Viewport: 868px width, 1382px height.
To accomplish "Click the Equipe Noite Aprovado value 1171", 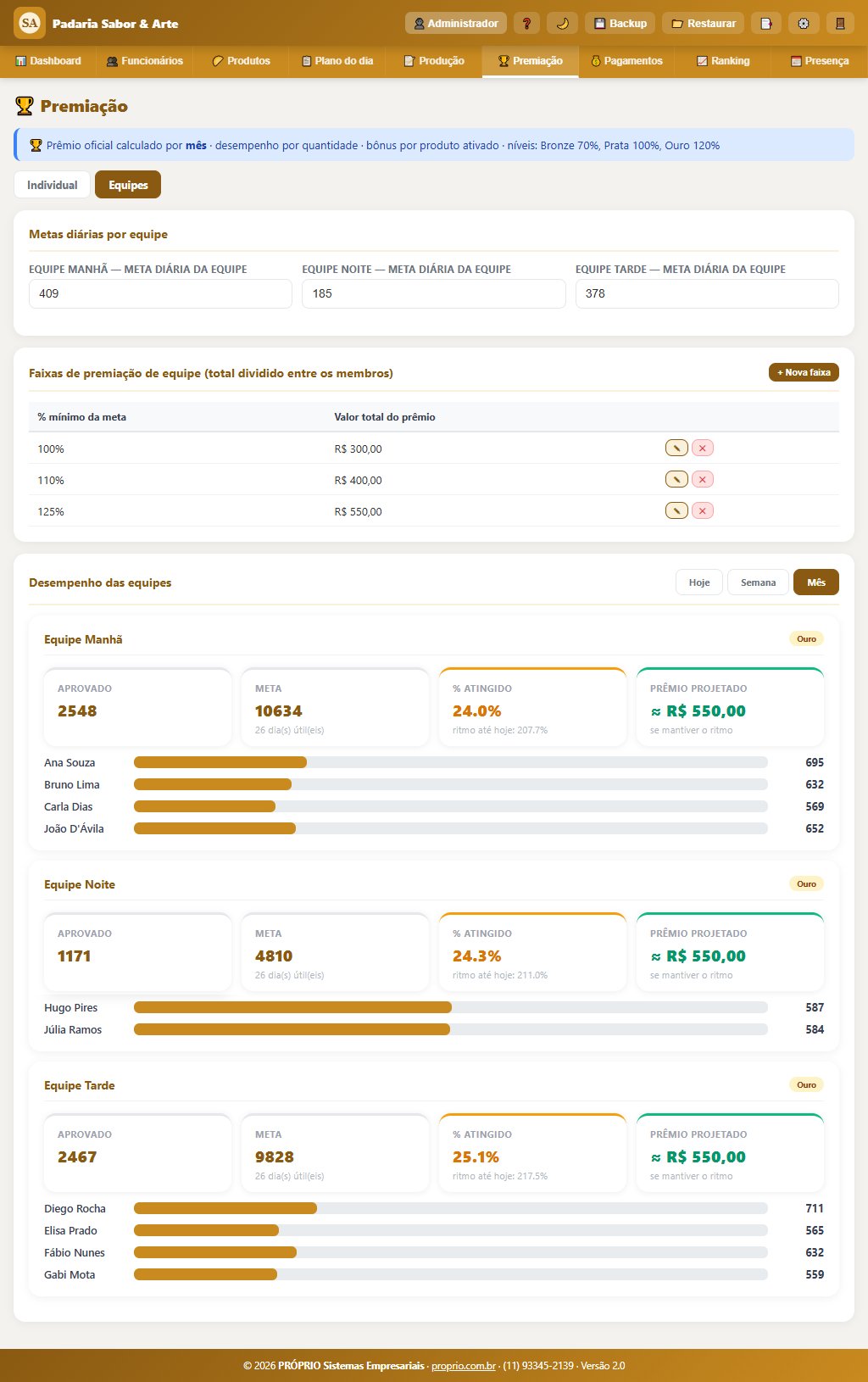I will pos(75,956).
